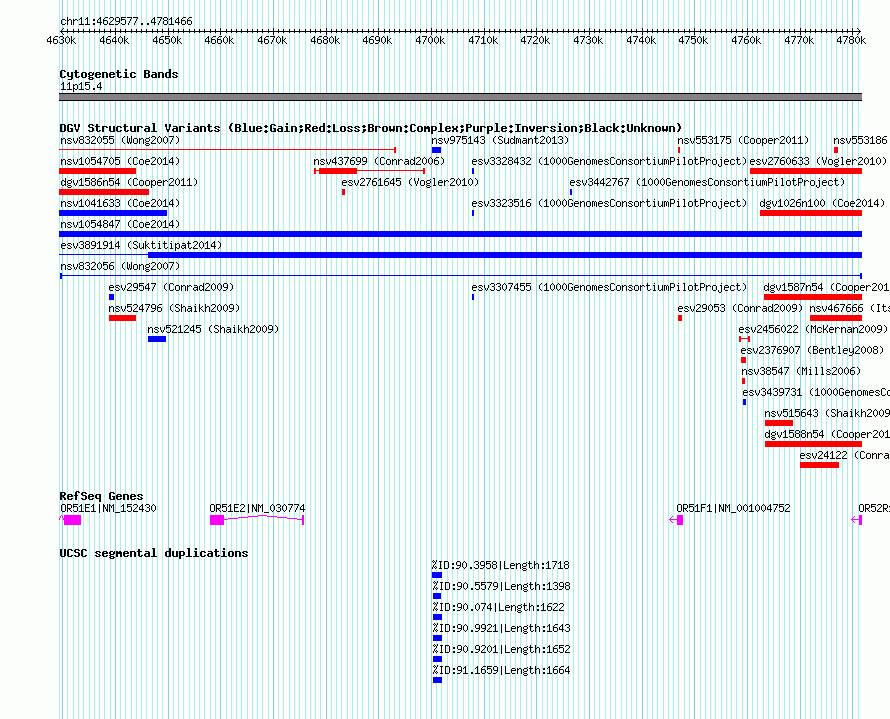
Task: Click the dgv1026n100 (Coe2014) red bar
Action: (x=811, y=213)
